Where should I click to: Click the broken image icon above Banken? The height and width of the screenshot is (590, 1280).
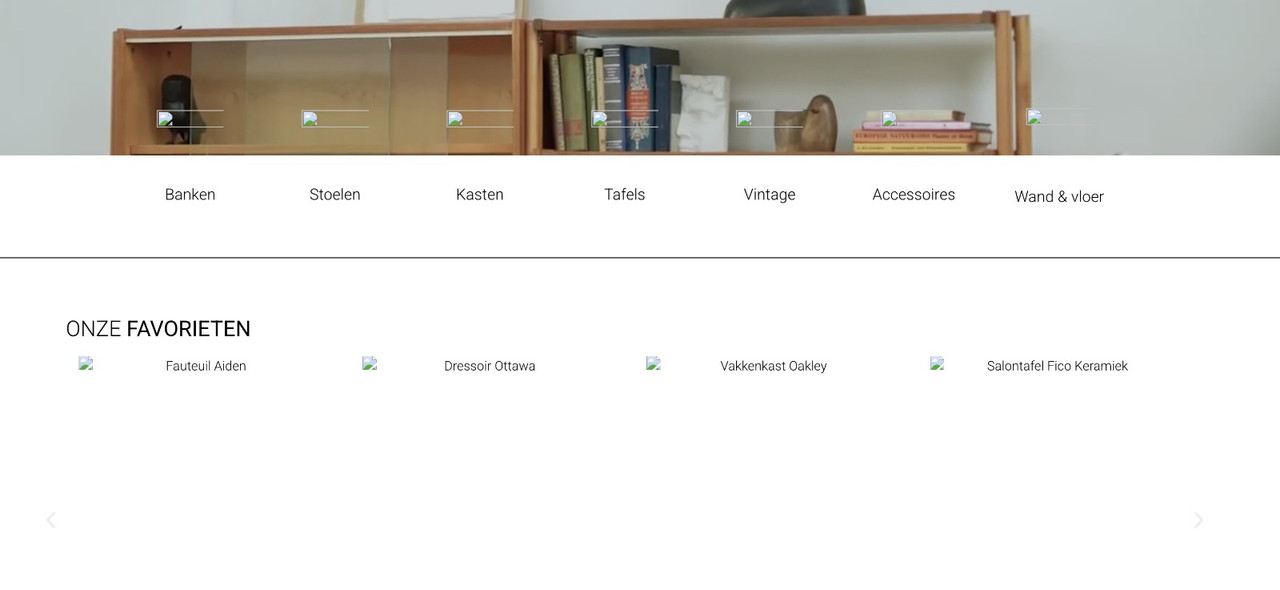(x=190, y=119)
